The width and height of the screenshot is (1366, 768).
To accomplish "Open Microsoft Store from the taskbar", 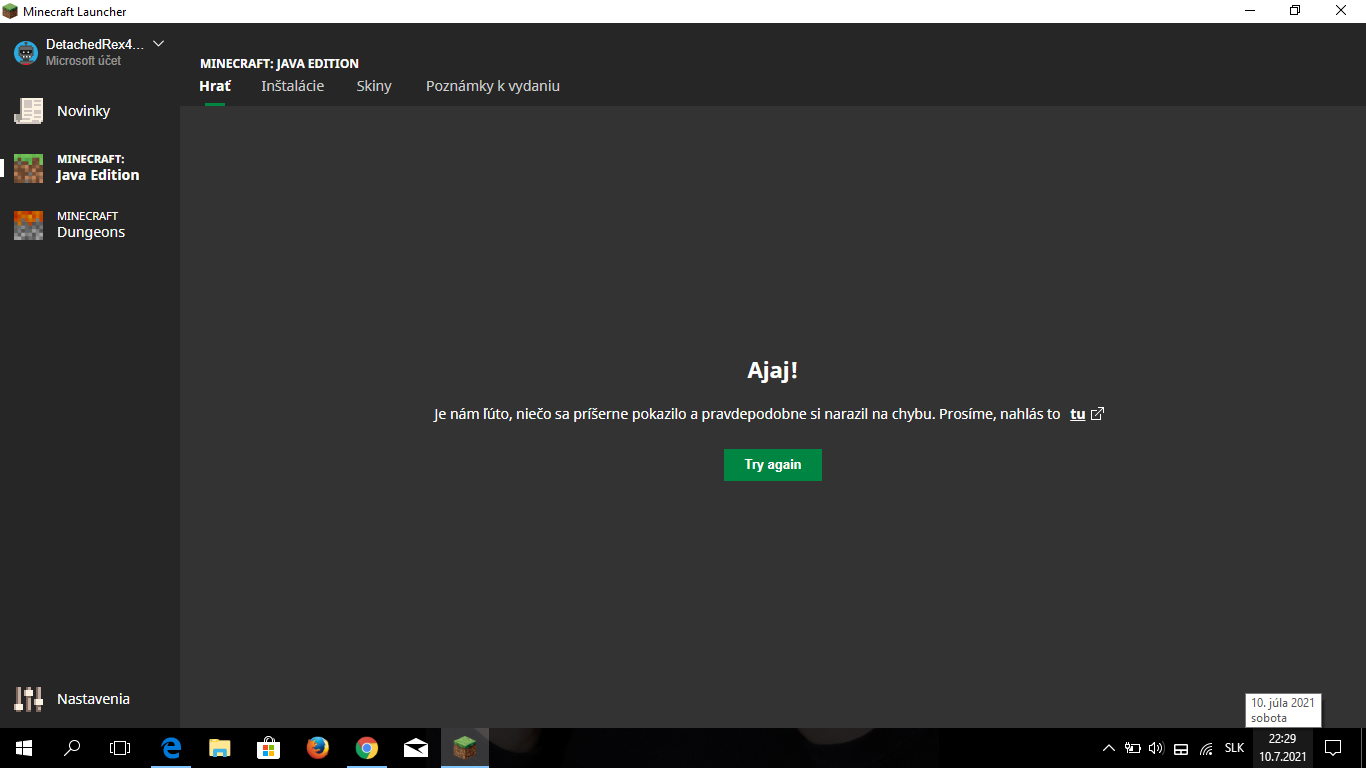I will pyautogui.click(x=269, y=748).
